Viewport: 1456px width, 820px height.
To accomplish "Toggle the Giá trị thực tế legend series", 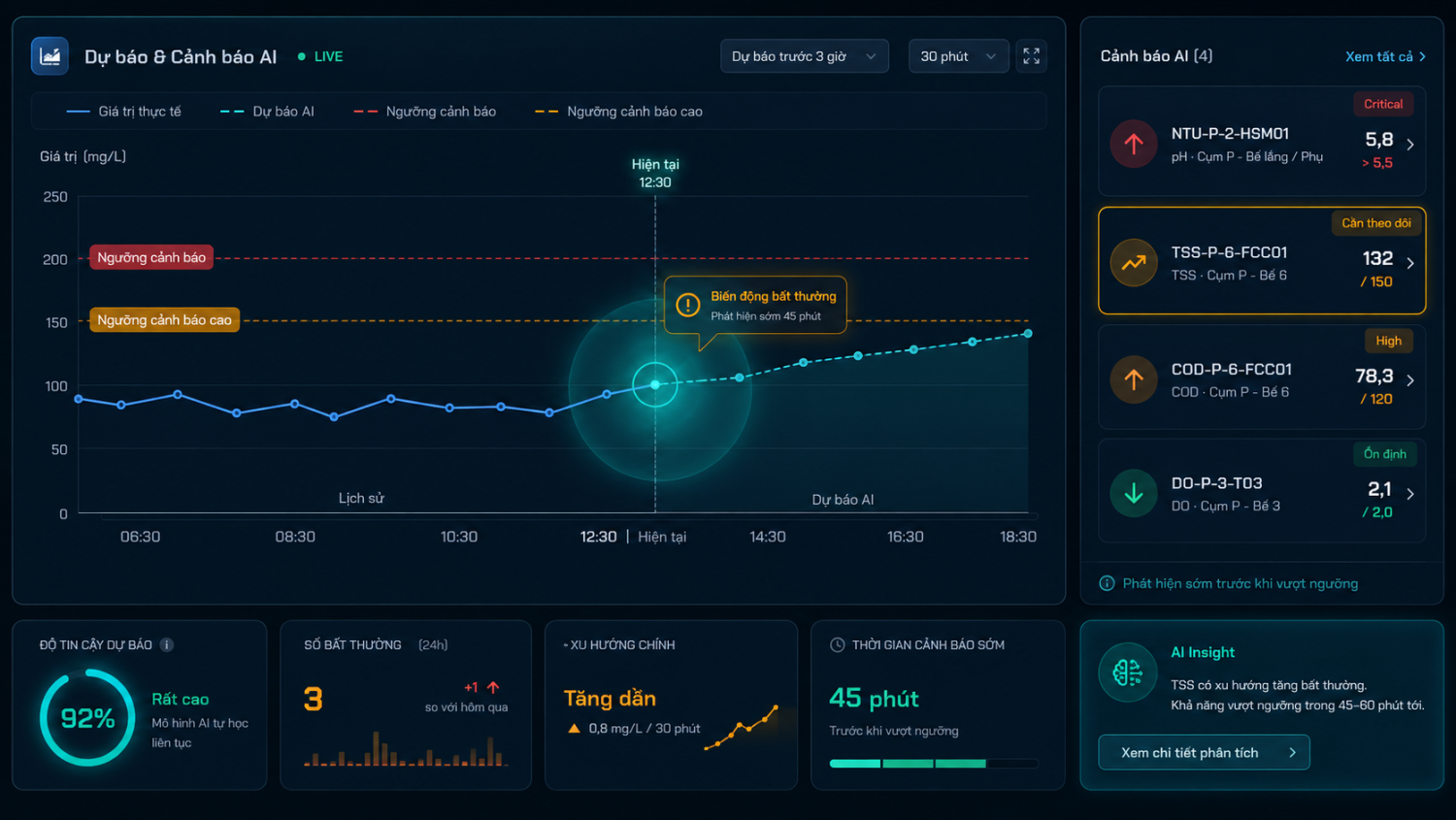I will coord(123,112).
